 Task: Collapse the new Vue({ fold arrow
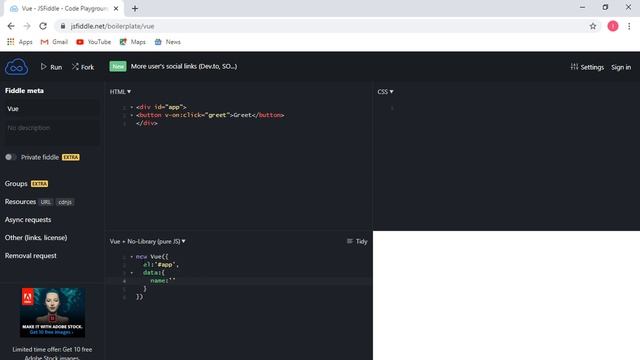click(x=131, y=257)
